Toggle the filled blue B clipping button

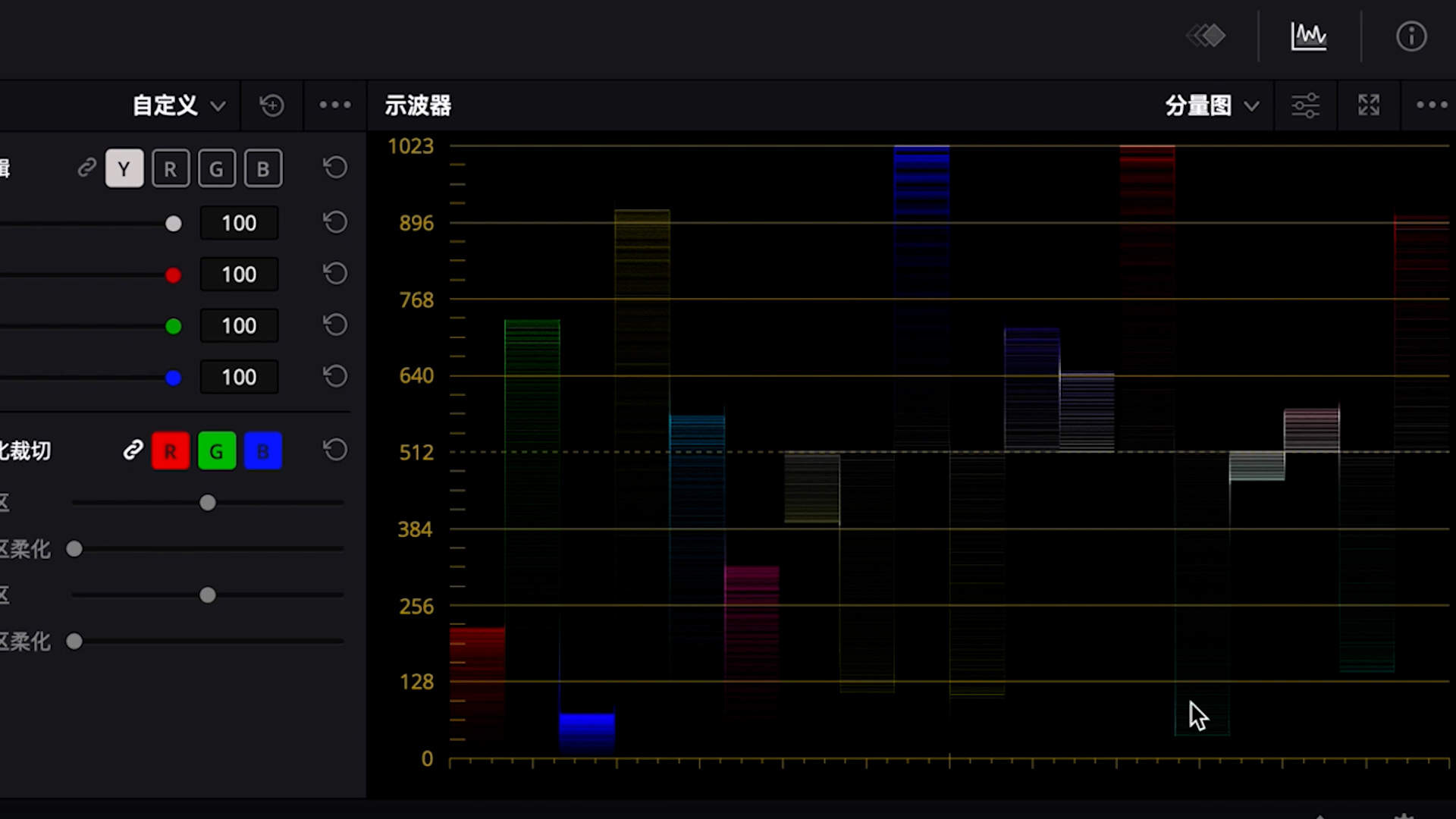[x=263, y=451]
